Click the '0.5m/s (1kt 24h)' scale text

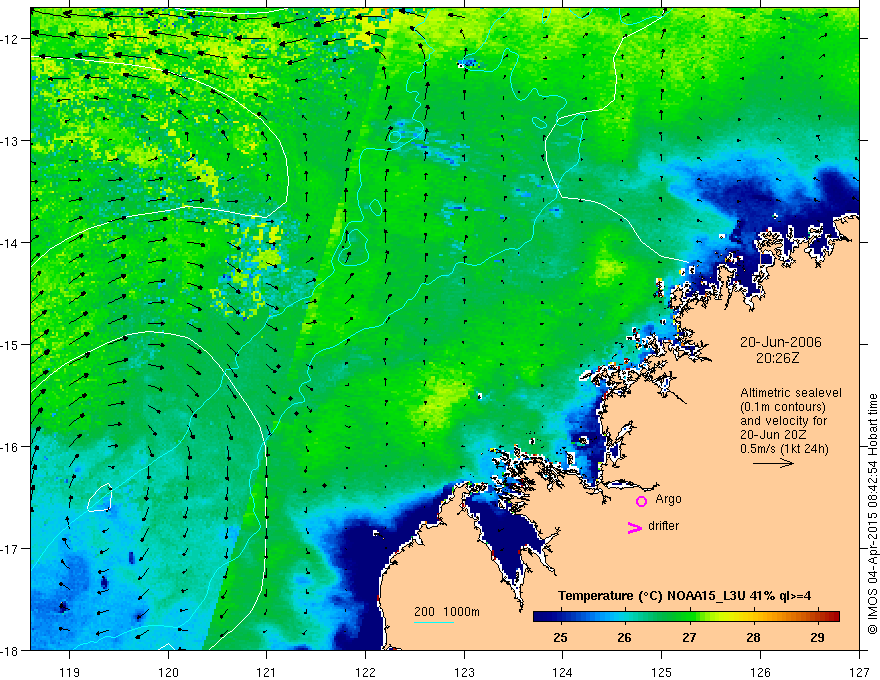coord(784,449)
